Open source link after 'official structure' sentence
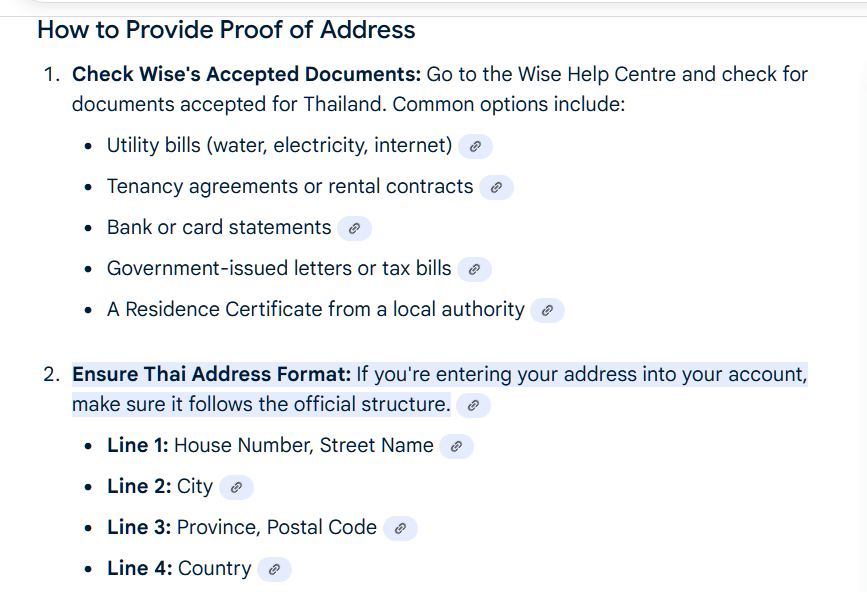 [x=474, y=405]
